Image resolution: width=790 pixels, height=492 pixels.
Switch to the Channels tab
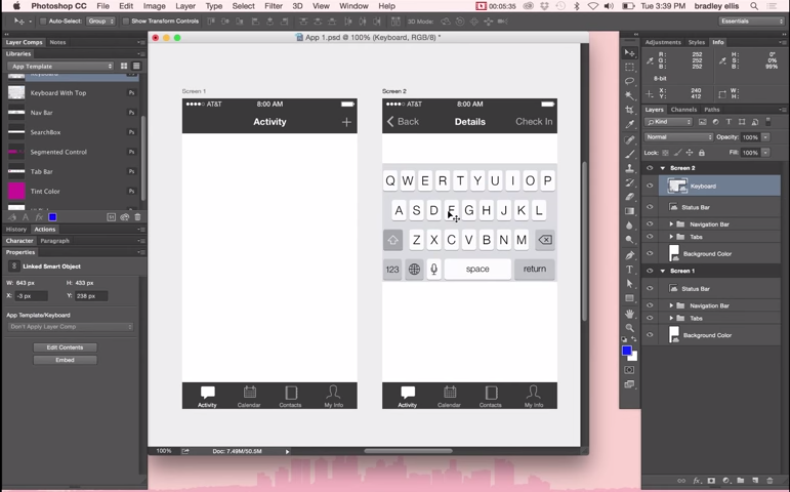[684, 109]
